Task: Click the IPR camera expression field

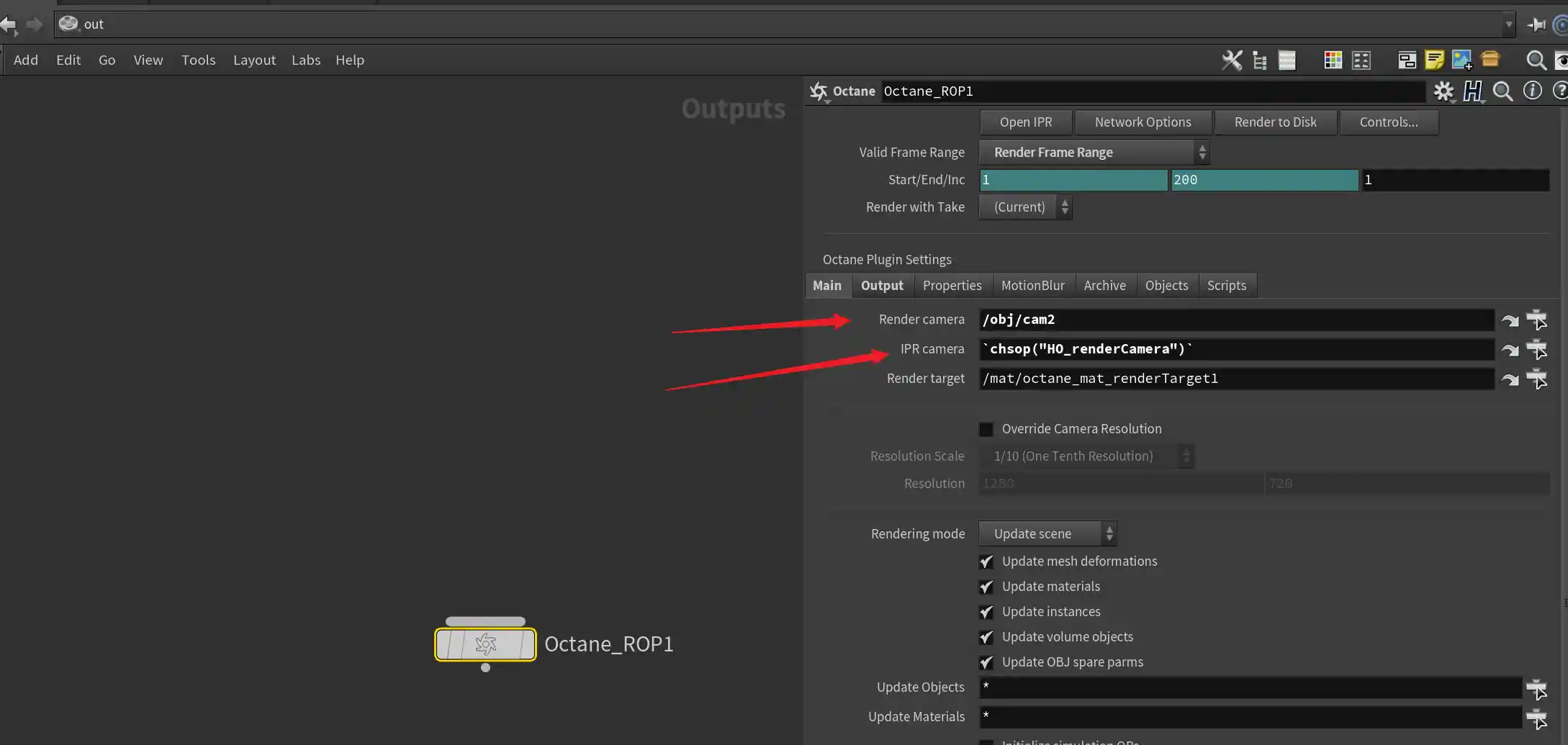Action: (1236, 349)
